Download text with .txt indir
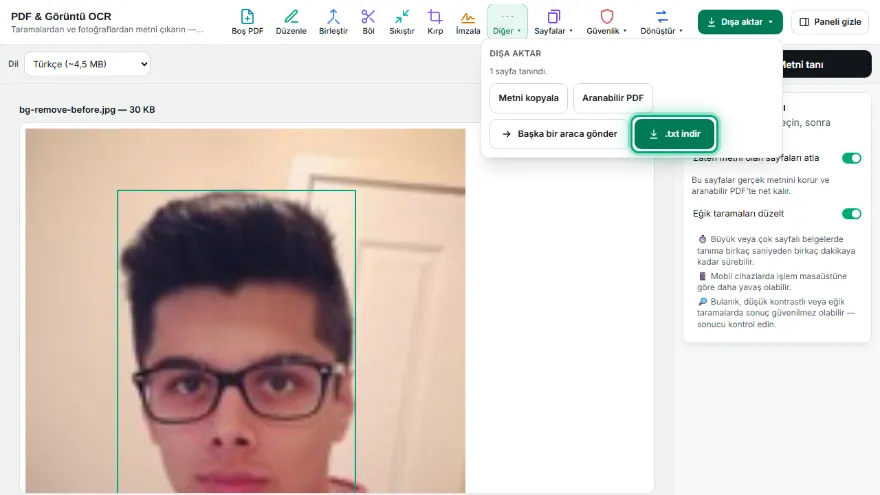 [674, 134]
